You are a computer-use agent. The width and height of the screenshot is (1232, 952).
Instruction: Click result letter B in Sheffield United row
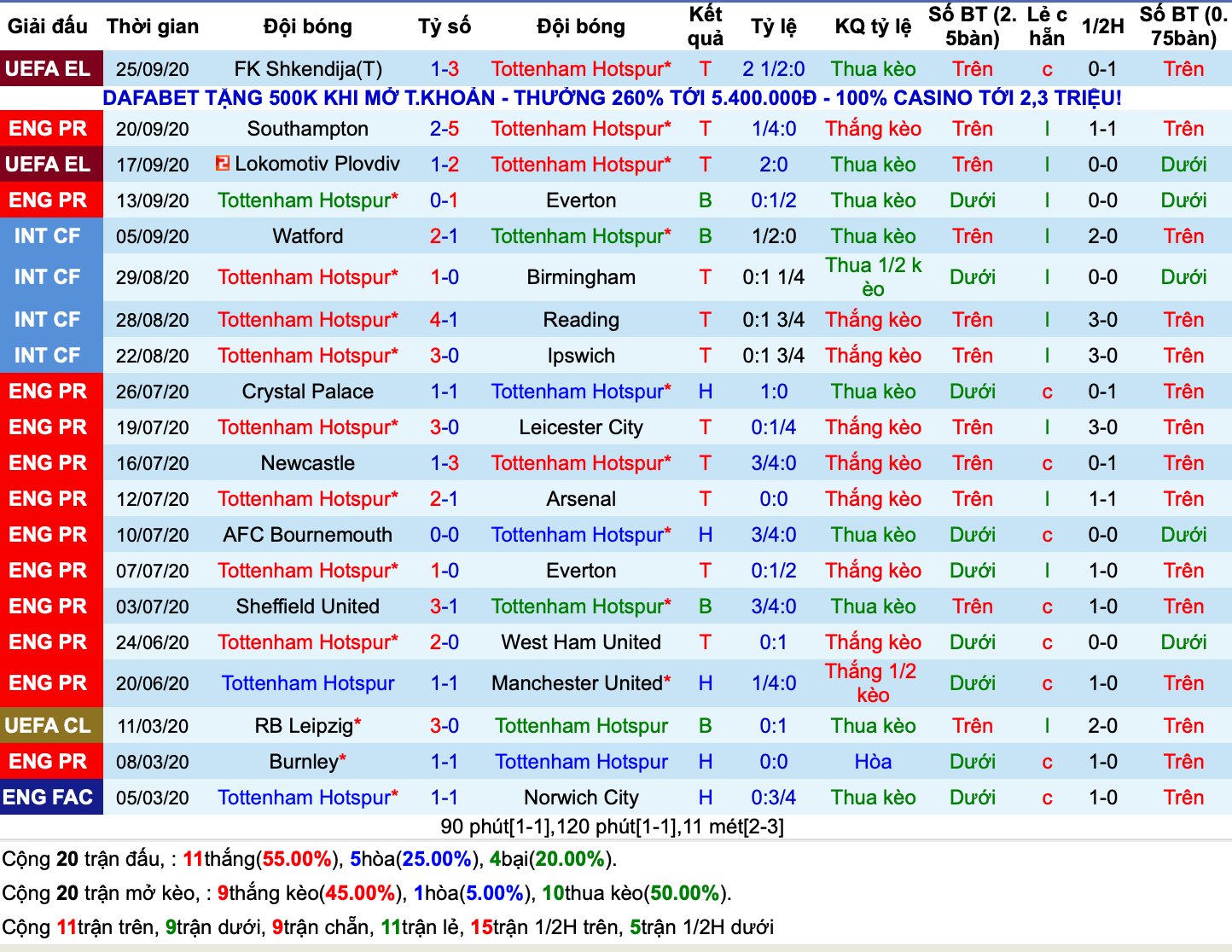706,607
